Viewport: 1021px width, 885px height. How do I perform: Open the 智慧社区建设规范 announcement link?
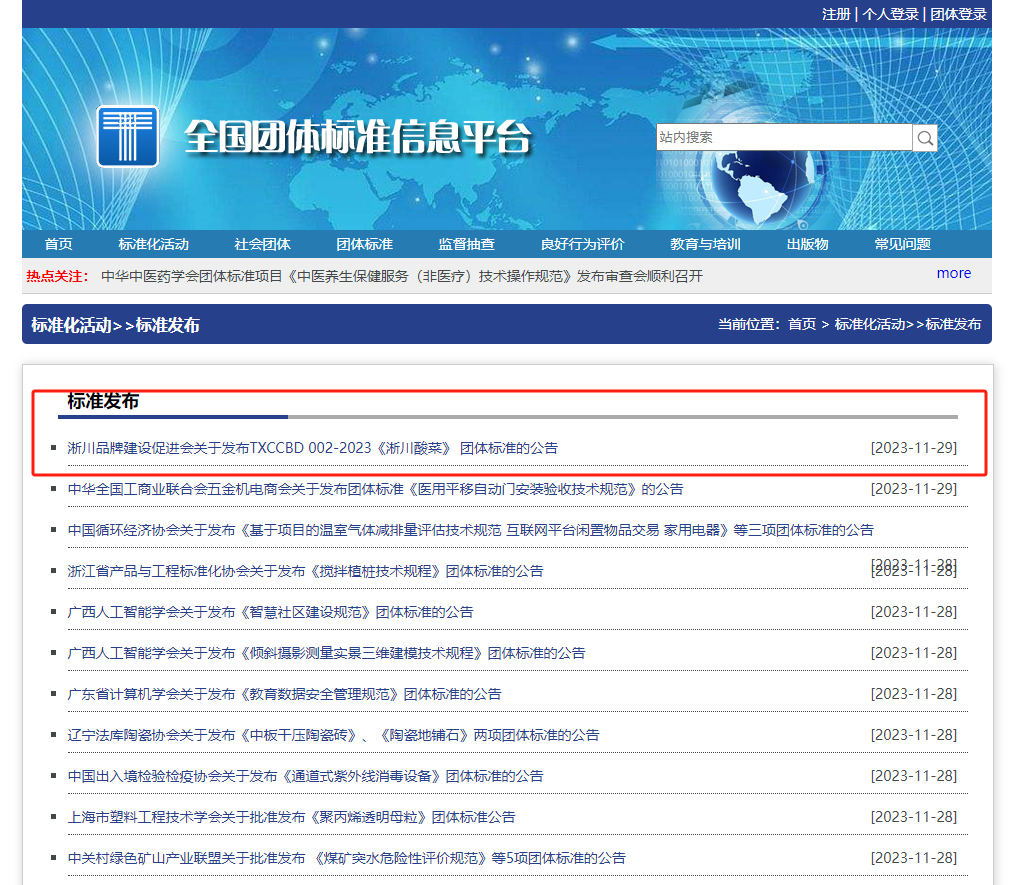point(270,612)
